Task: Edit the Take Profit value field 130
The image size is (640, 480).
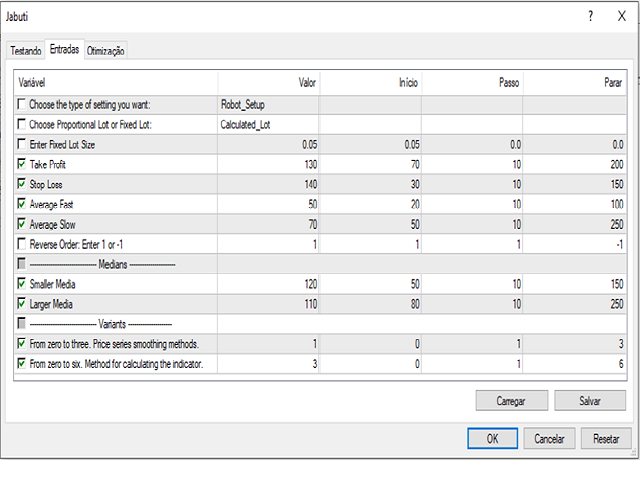Action: click(x=268, y=164)
